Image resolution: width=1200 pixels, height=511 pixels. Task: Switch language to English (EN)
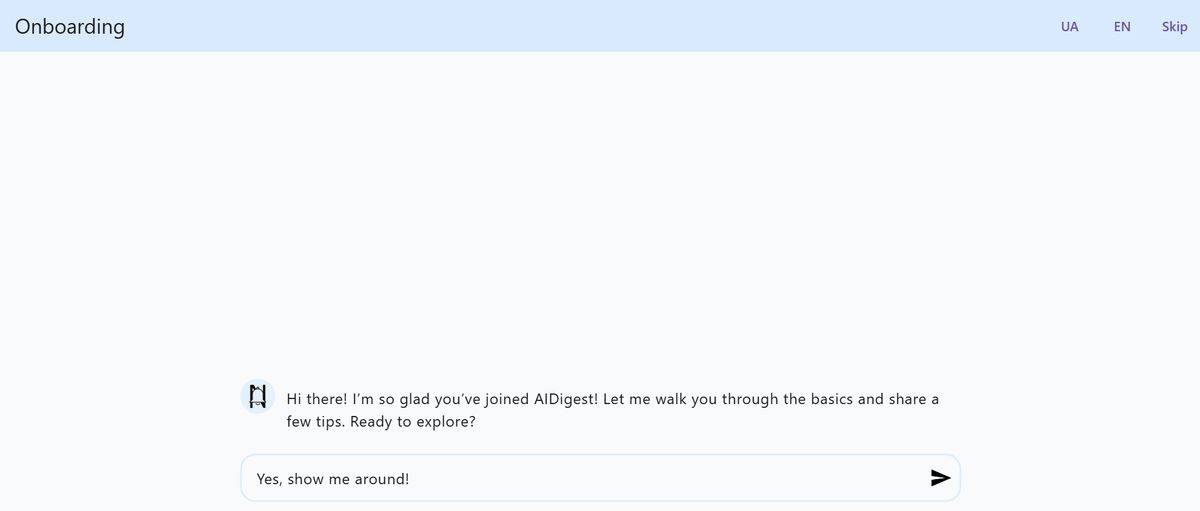click(1122, 27)
